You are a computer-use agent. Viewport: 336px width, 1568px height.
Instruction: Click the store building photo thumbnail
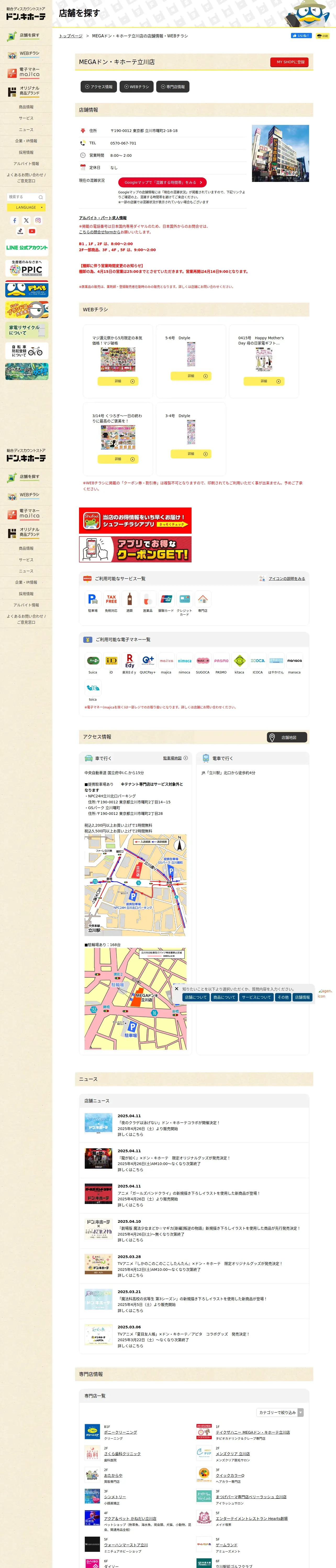coord(281,153)
